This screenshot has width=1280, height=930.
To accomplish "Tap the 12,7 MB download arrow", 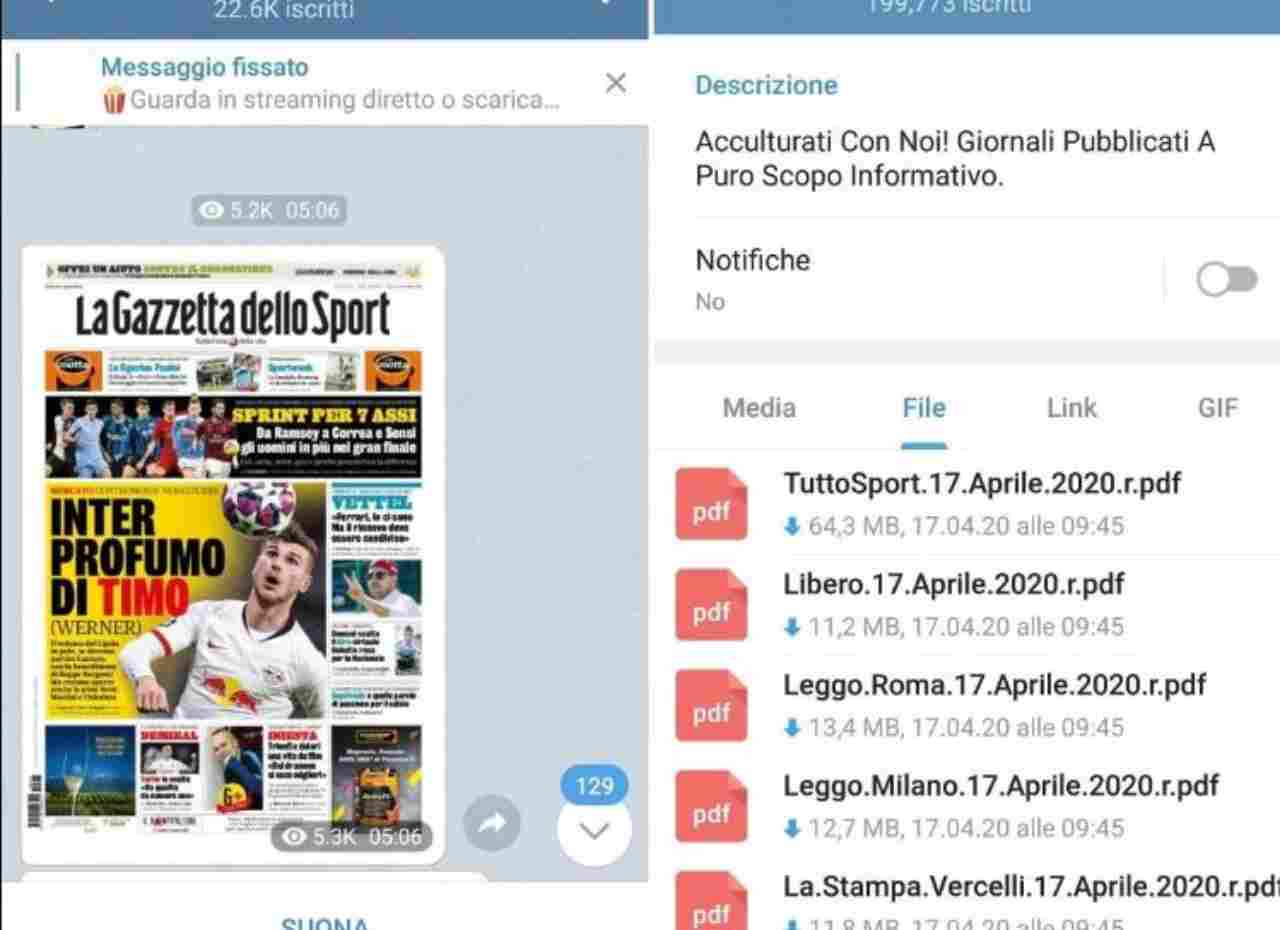I will [792, 829].
